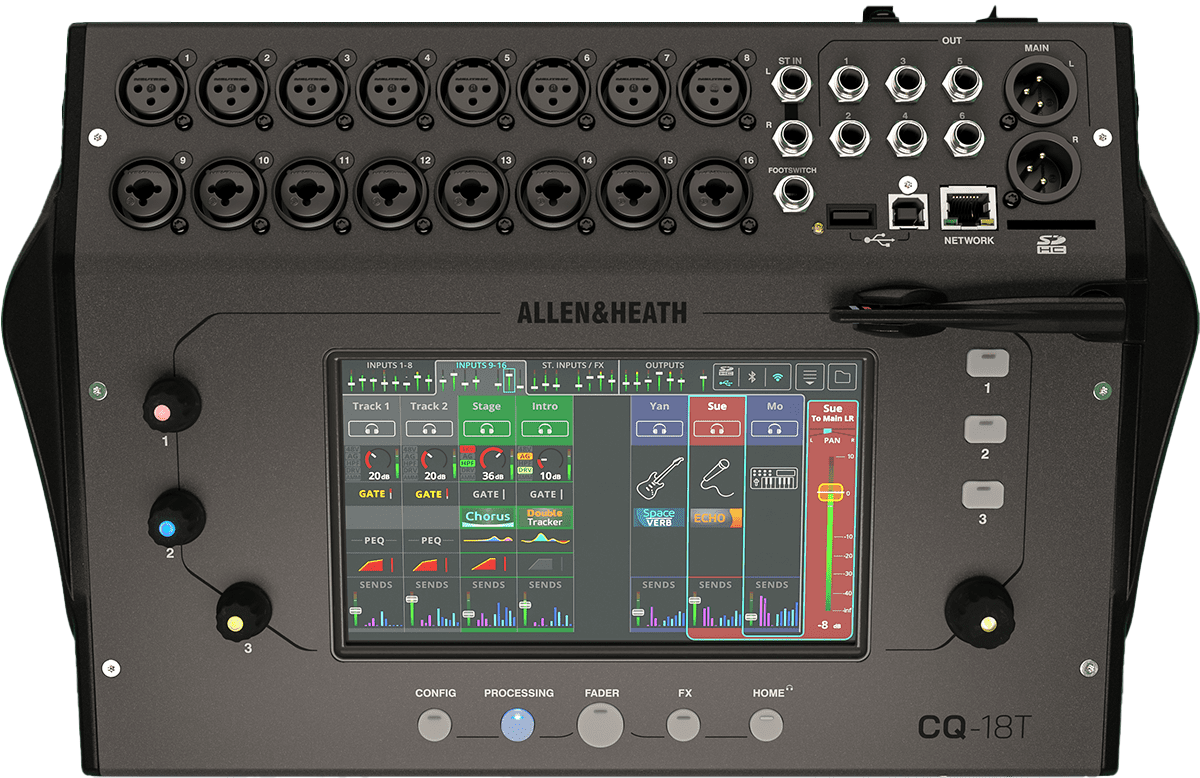Viewport: 1200px width, 778px height.
Task: Push soft key 1 on right side
Action: tap(987, 363)
